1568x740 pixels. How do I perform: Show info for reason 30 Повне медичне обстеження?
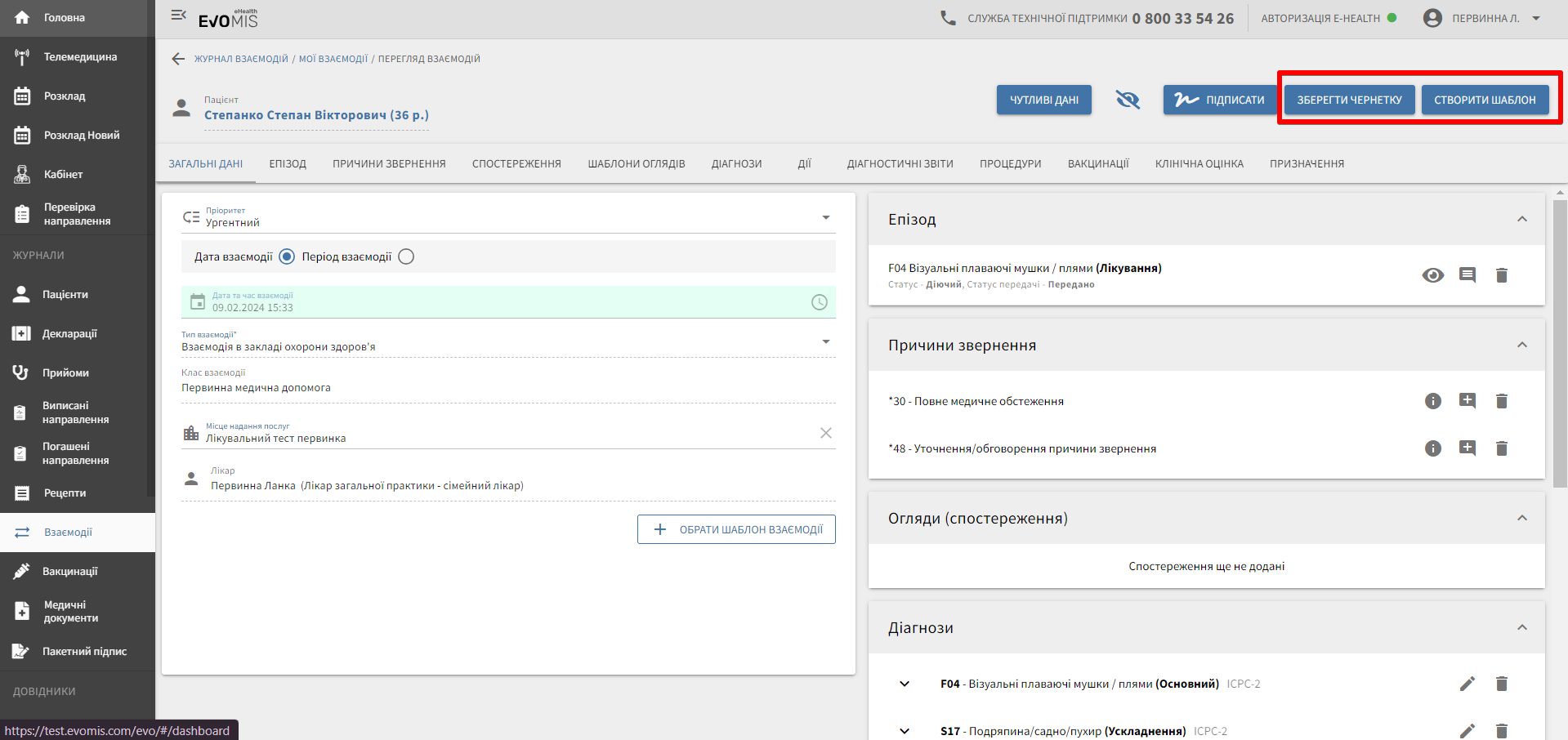[x=1432, y=401]
